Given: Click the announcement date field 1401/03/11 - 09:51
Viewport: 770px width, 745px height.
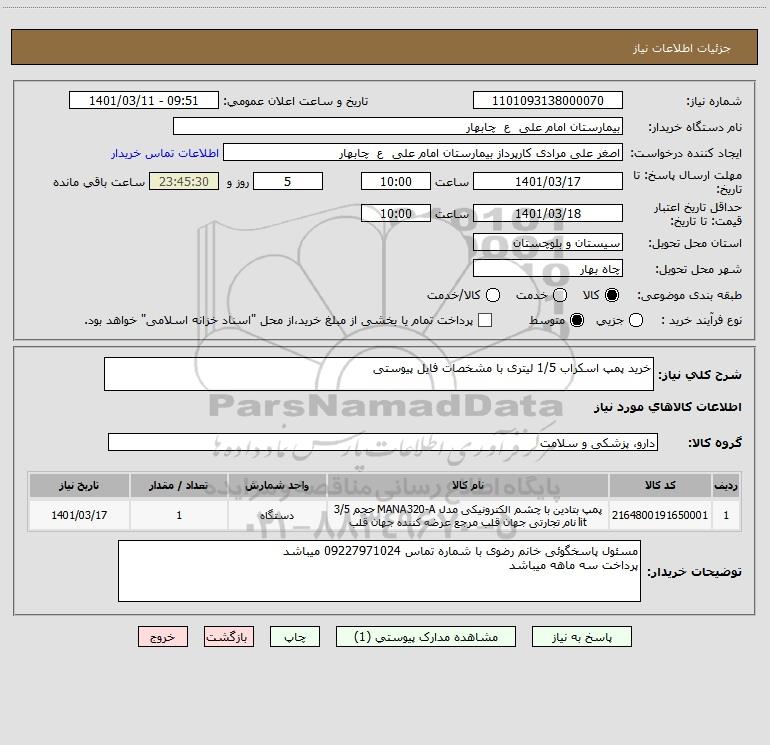Looking at the screenshot, I should click(143, 101).
